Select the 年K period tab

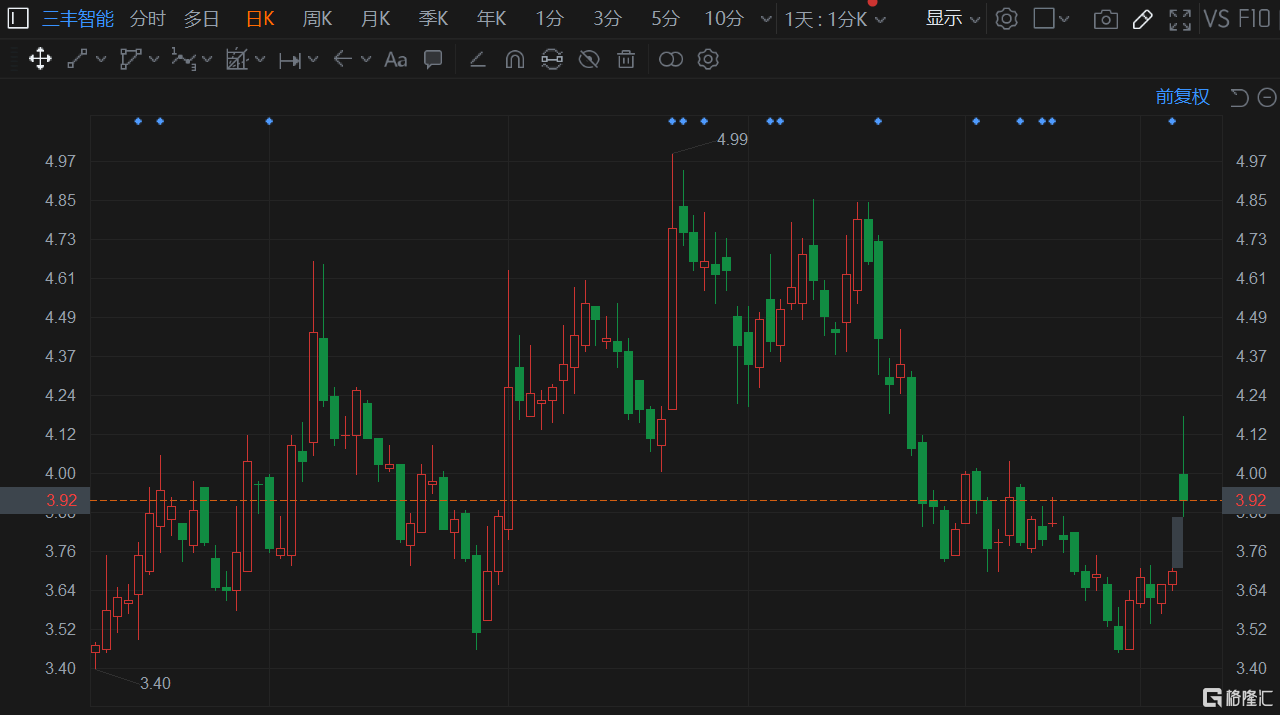coord(491,18)
